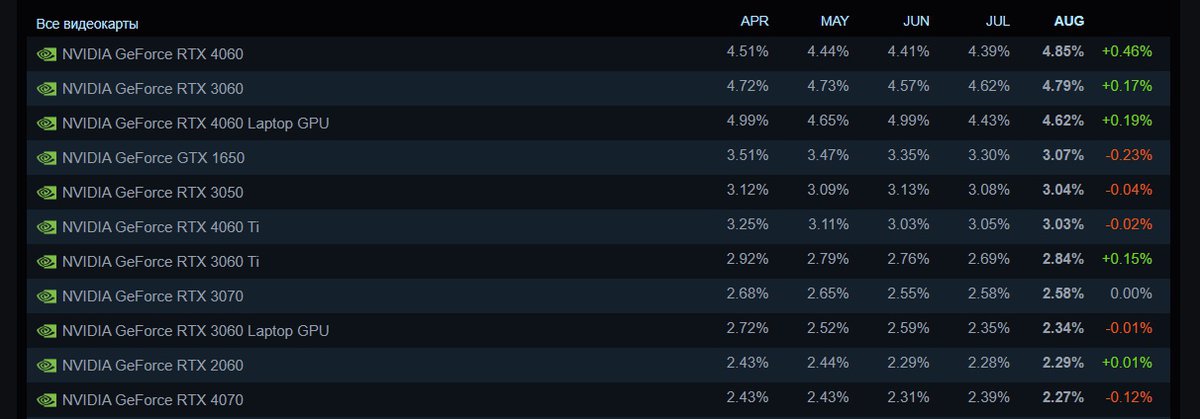This screenshot has width=1200, height=419.
Task: Click NVIDIA logo icon beside RTX 3070
Action: [x=46, y=296]
